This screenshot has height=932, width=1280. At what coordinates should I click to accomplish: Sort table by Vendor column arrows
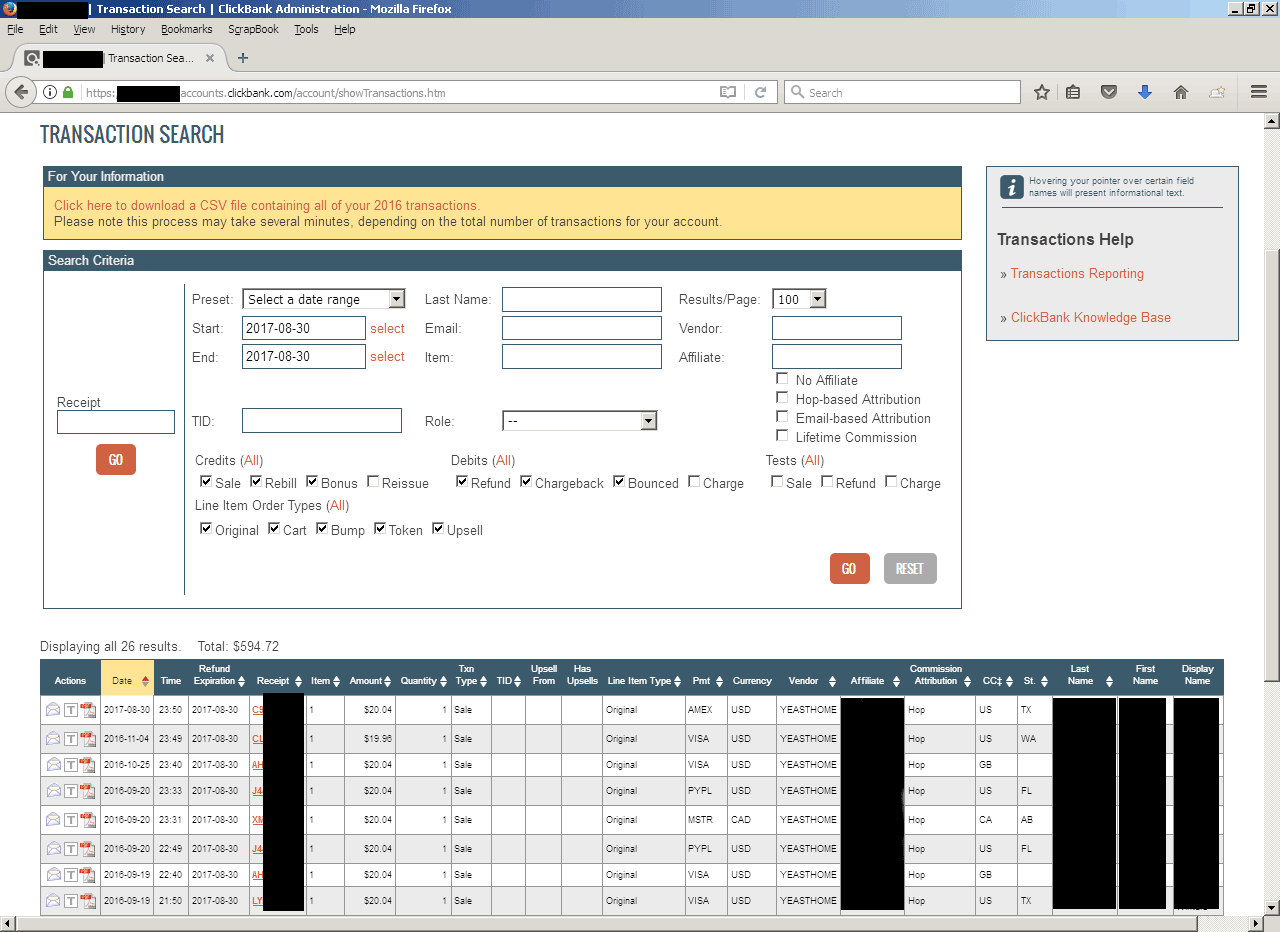click(831, 681)
